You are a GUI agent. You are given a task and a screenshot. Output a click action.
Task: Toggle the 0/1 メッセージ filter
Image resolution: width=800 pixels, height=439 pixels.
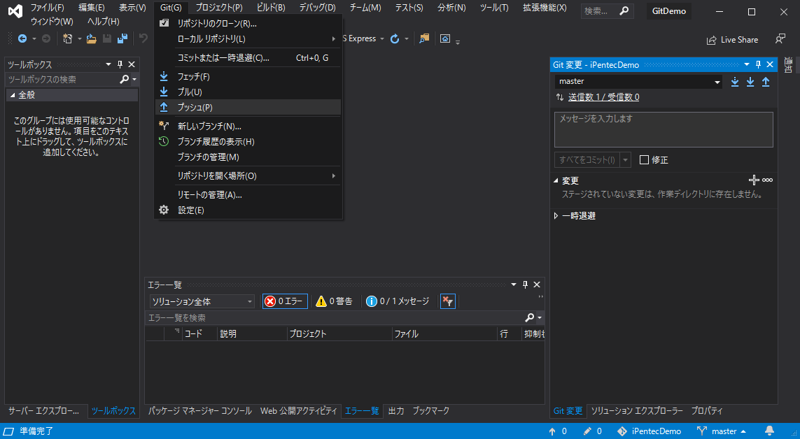click(x=398, y=301)
